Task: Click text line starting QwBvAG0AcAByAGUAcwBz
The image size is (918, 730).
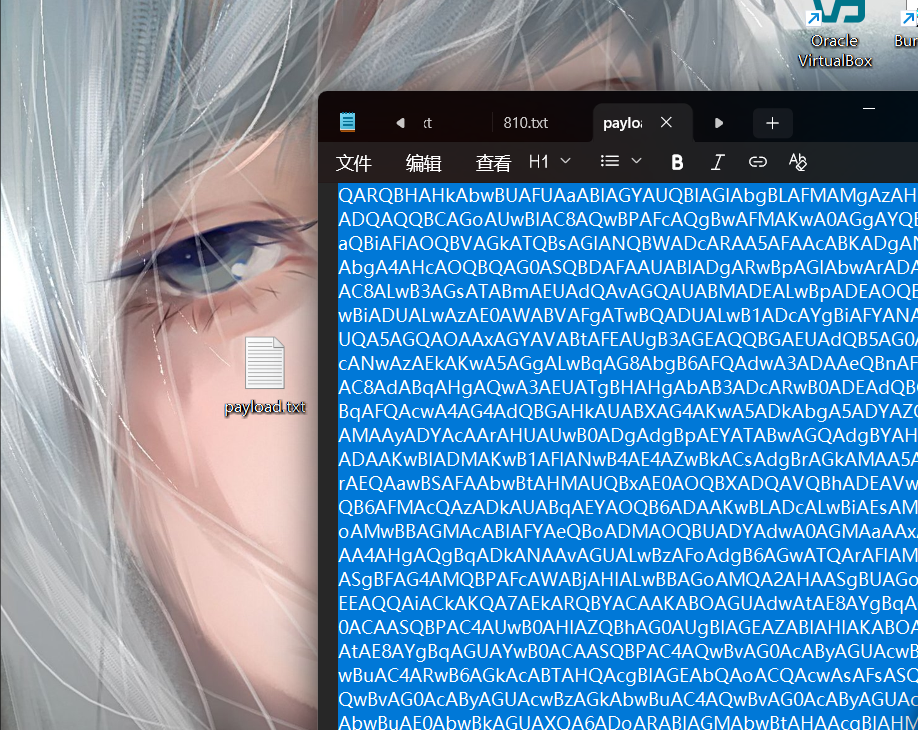Action: point(628,699)
